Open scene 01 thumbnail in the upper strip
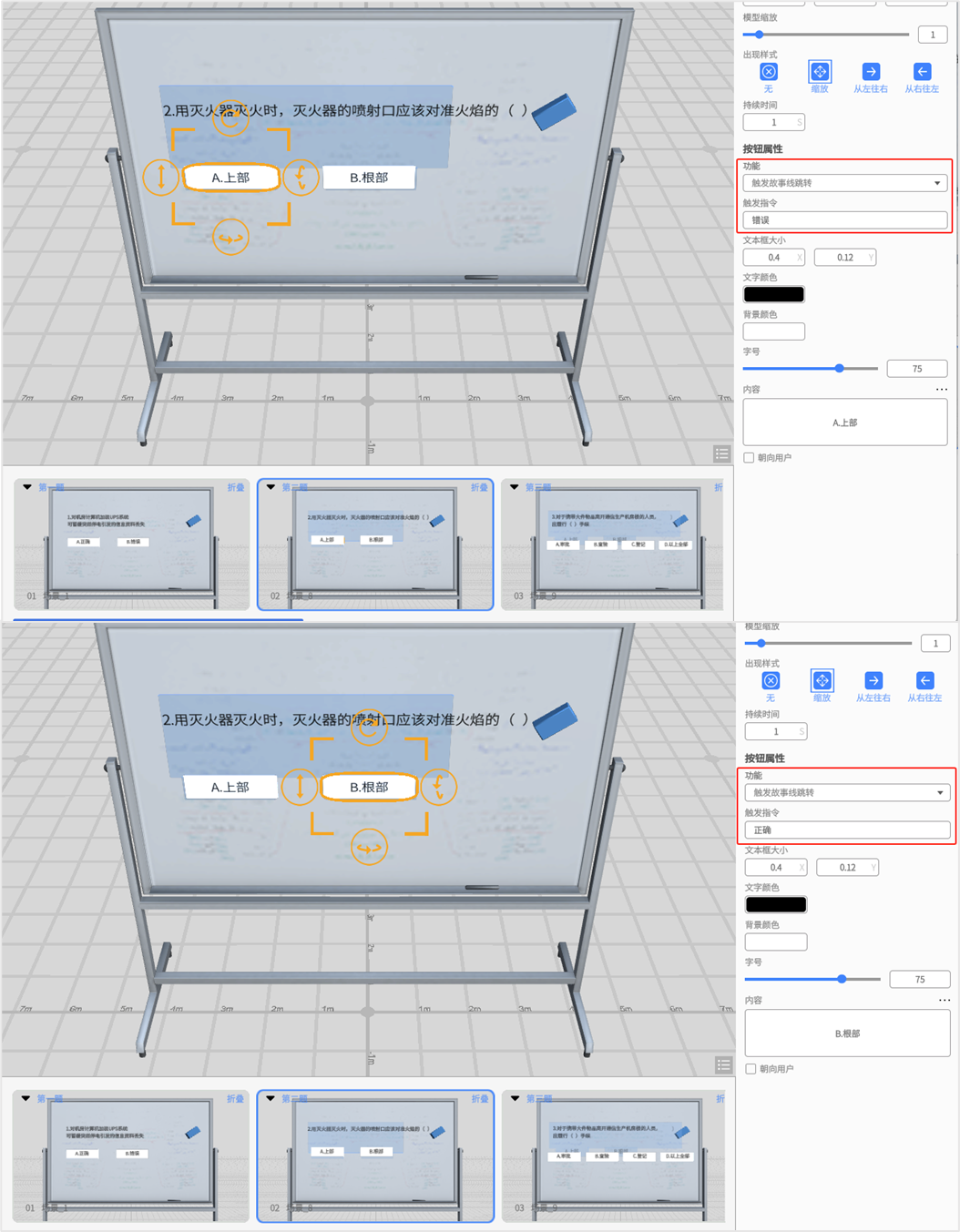Screen dimensions: 960x1232 tap(132, 546)
